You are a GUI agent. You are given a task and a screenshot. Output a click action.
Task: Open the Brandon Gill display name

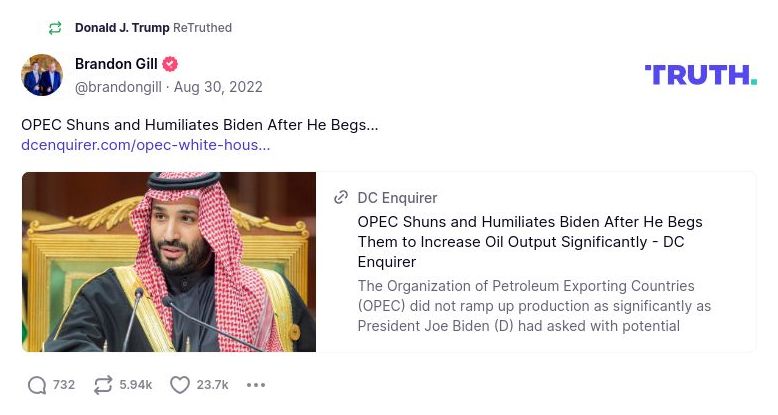click(116, 64)
